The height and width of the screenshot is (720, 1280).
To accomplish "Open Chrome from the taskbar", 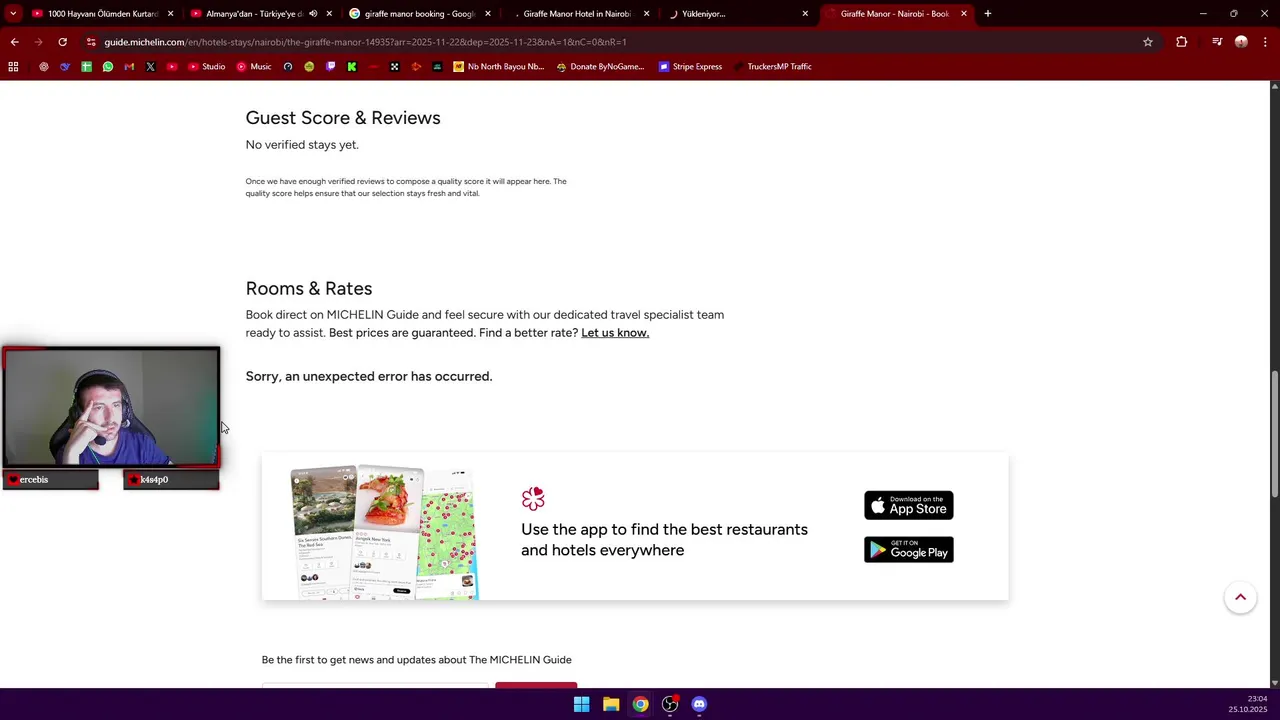I will [640, 704].
